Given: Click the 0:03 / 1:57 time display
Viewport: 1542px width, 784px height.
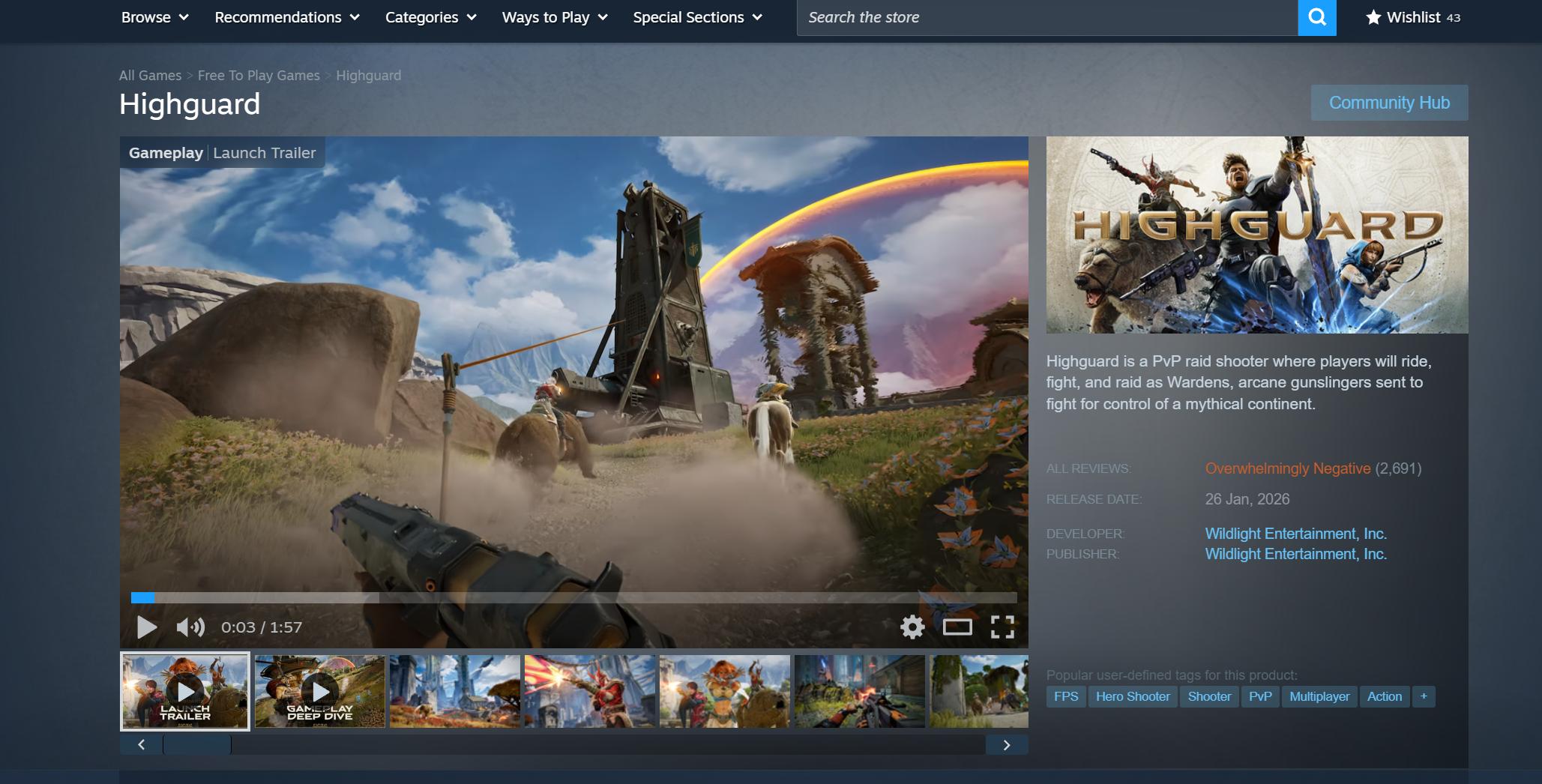Looking at the screenshot, I should coord(262,627).
